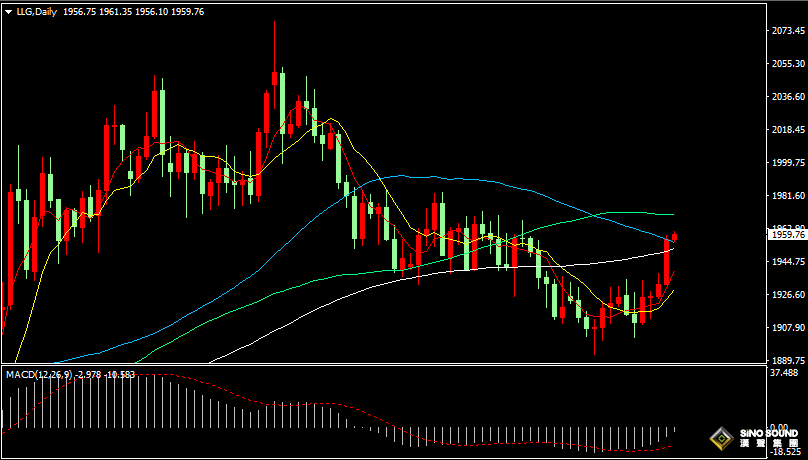
Task: Click the Sino Sound diamond logo icon
Action: (720, 438)
